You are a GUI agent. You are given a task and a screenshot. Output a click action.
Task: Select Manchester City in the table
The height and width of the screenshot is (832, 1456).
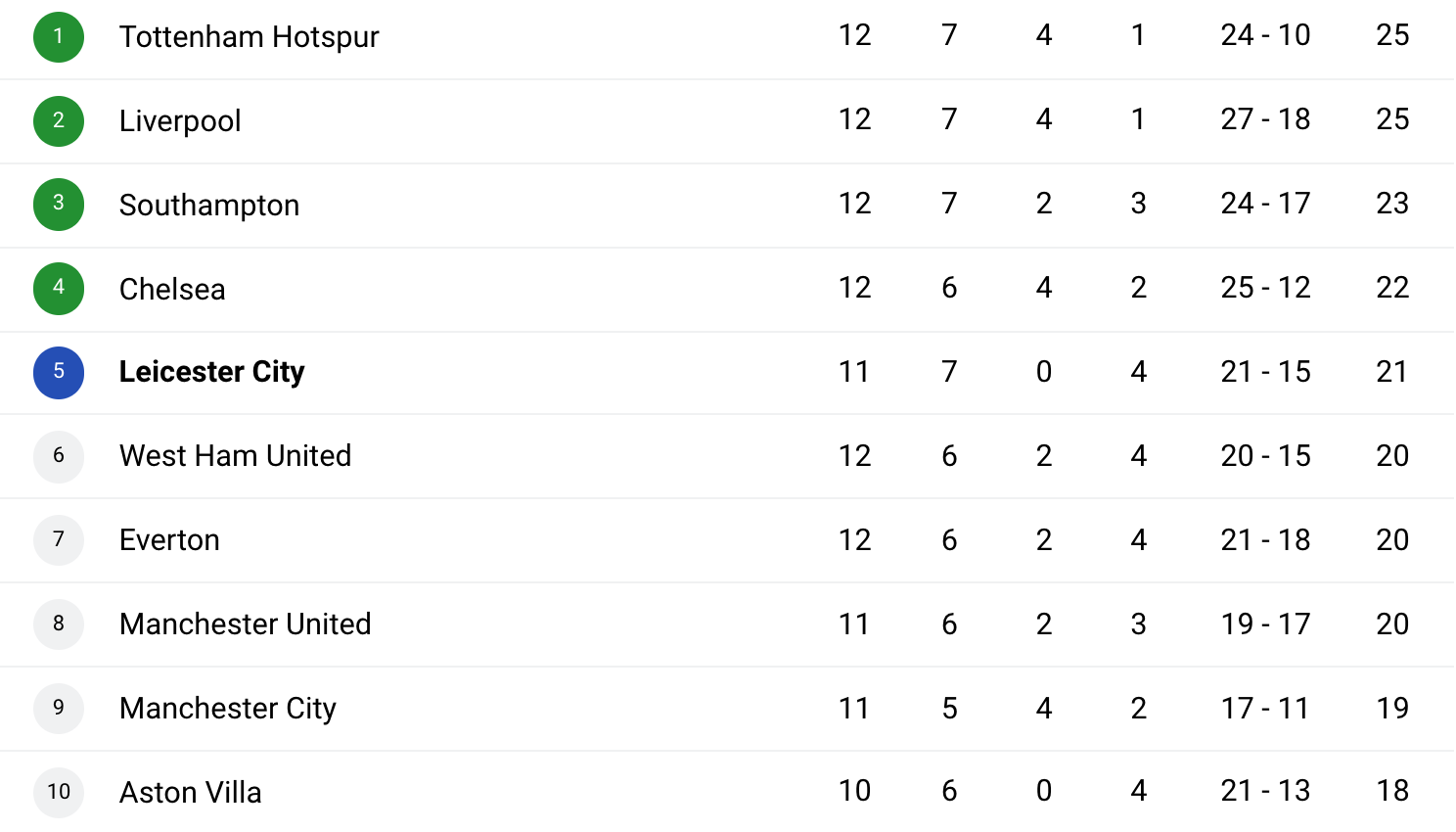[x=228, y=709]
